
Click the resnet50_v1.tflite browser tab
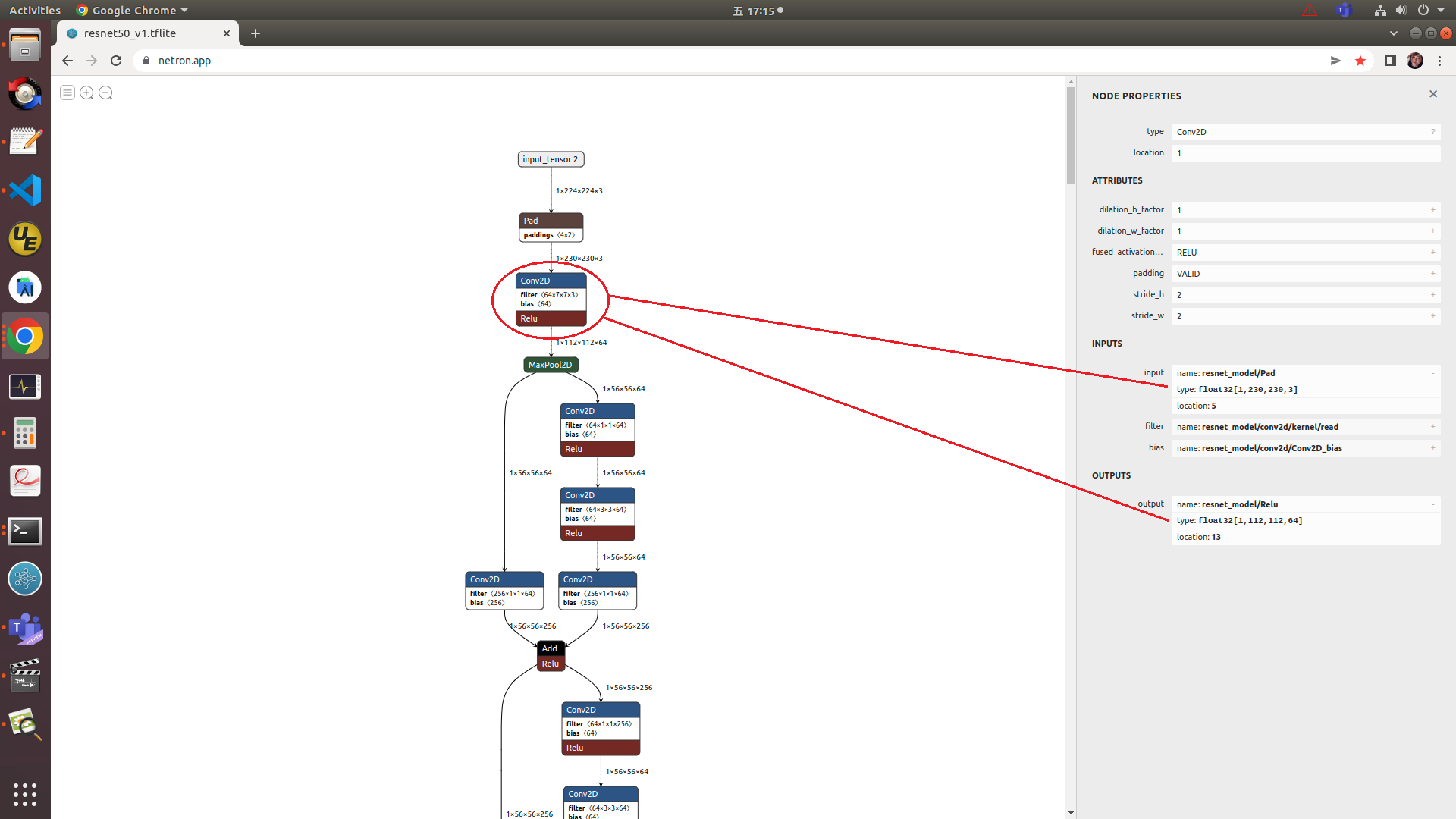pos(150,33)
